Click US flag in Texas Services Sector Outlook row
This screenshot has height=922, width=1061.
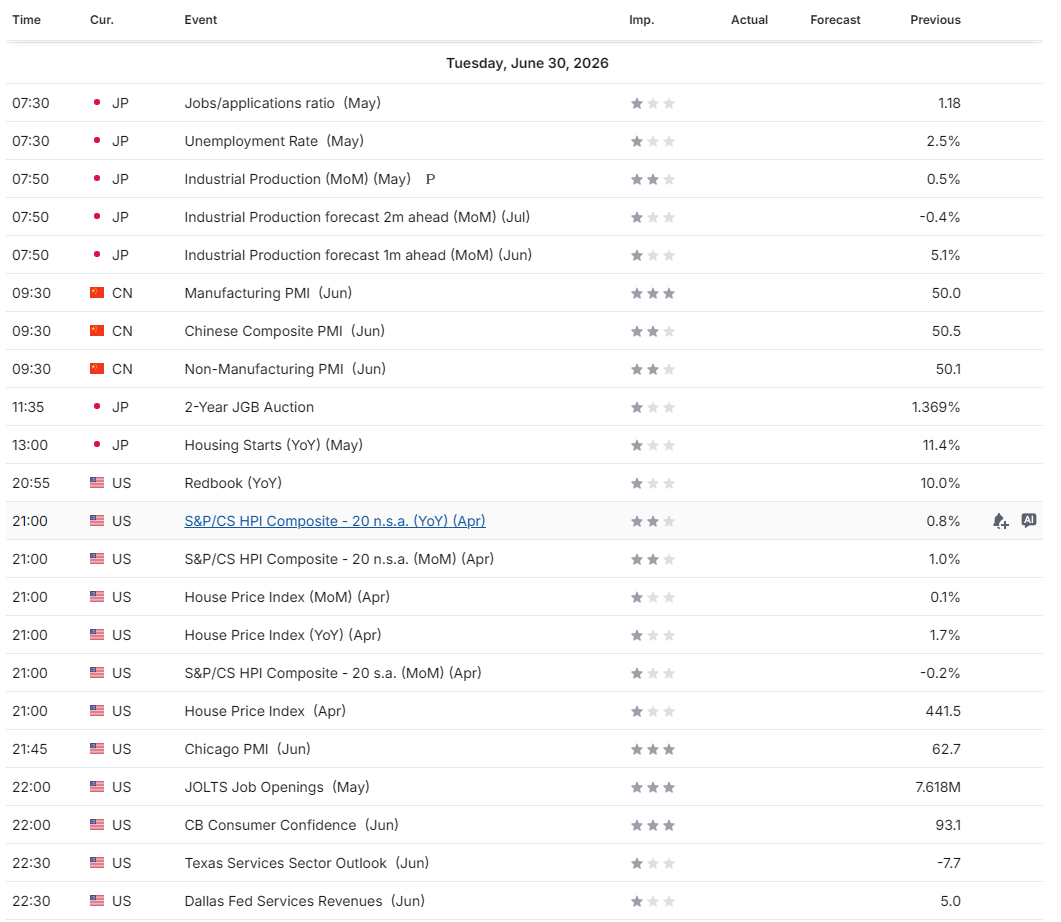click(97, 862)
